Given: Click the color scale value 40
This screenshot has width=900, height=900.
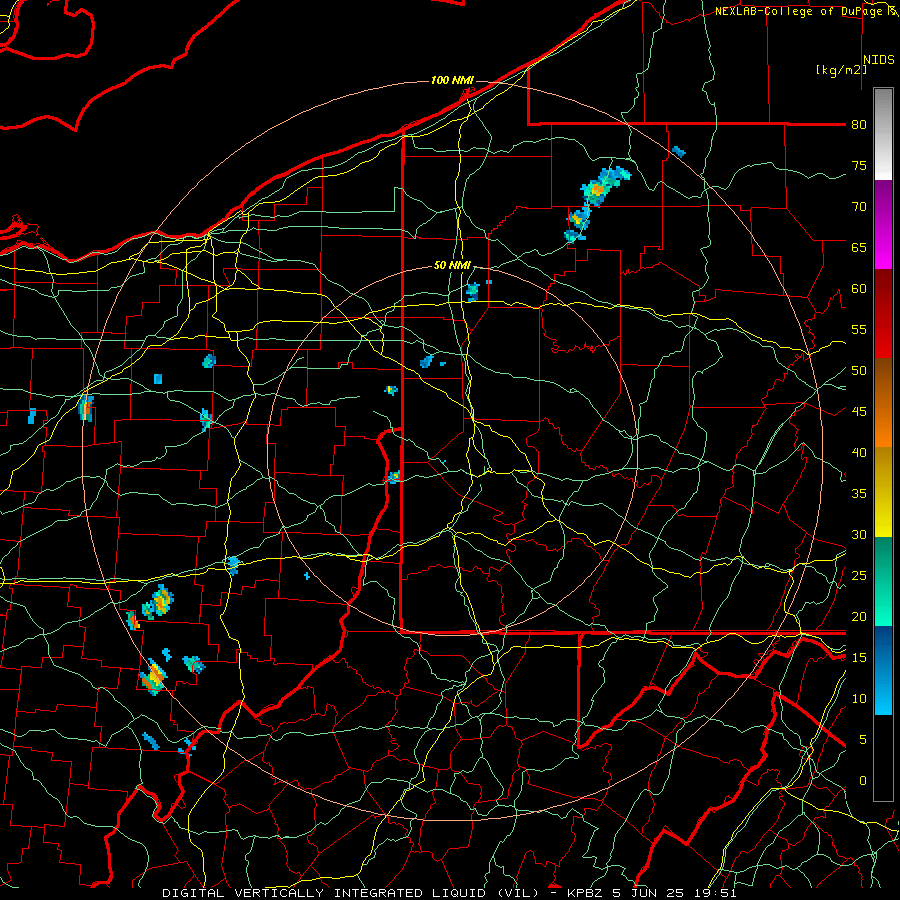Looking at the screenshot, I should (859, 453).
